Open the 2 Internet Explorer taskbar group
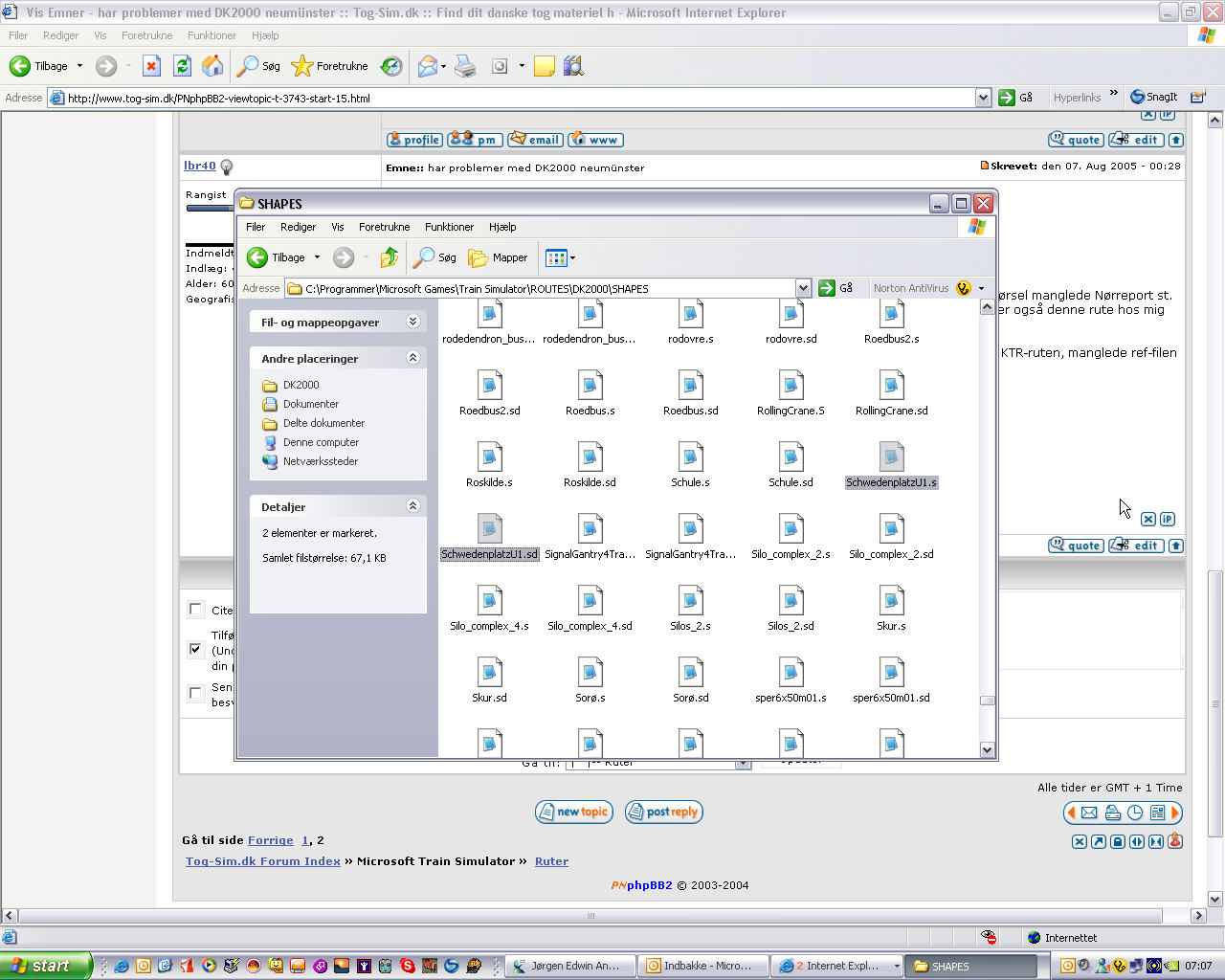The image size is (1225, 980). (837, 966)
